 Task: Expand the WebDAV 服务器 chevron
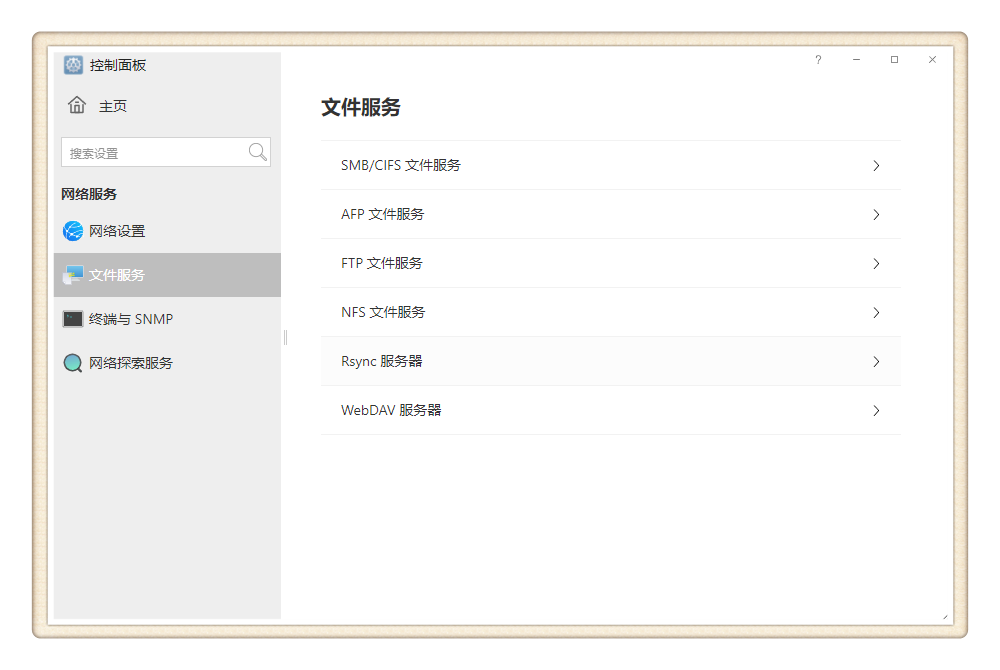[x=876, y=411]
